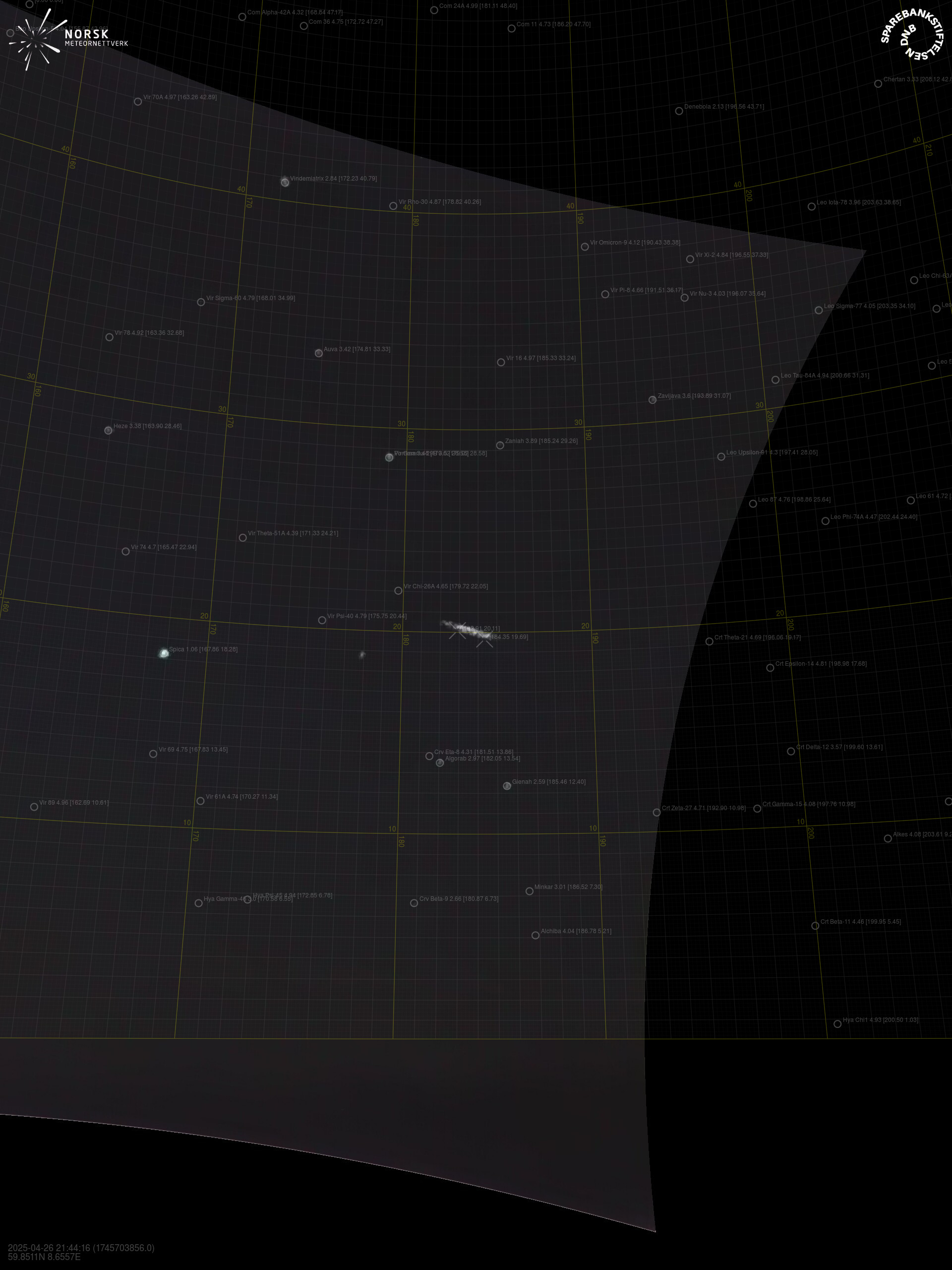Select the Vir Theta-51A star circle
Screen dimensions: 952x1270
tap(243, 538)
